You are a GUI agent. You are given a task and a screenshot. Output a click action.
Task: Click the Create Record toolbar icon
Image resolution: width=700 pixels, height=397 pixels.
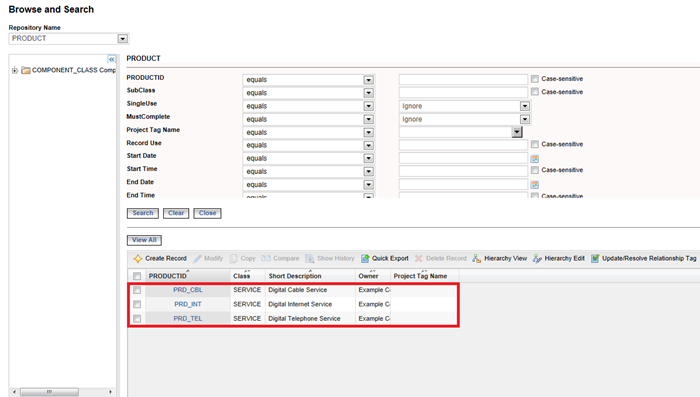click(138, 259)
